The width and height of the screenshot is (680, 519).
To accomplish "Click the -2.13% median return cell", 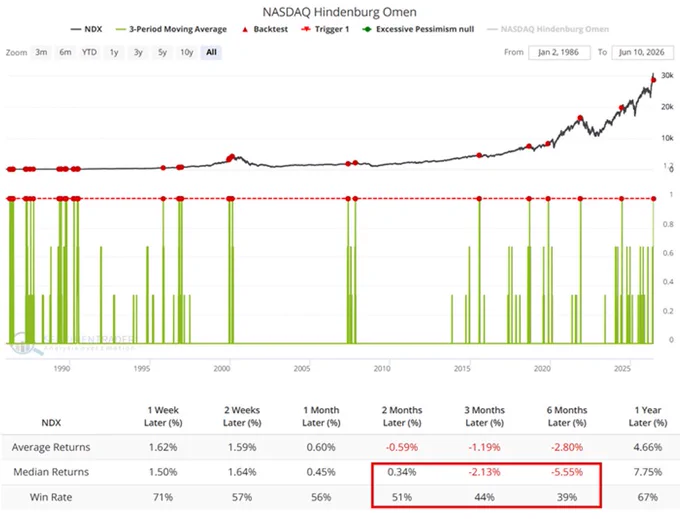I will (x=484, y=472).
